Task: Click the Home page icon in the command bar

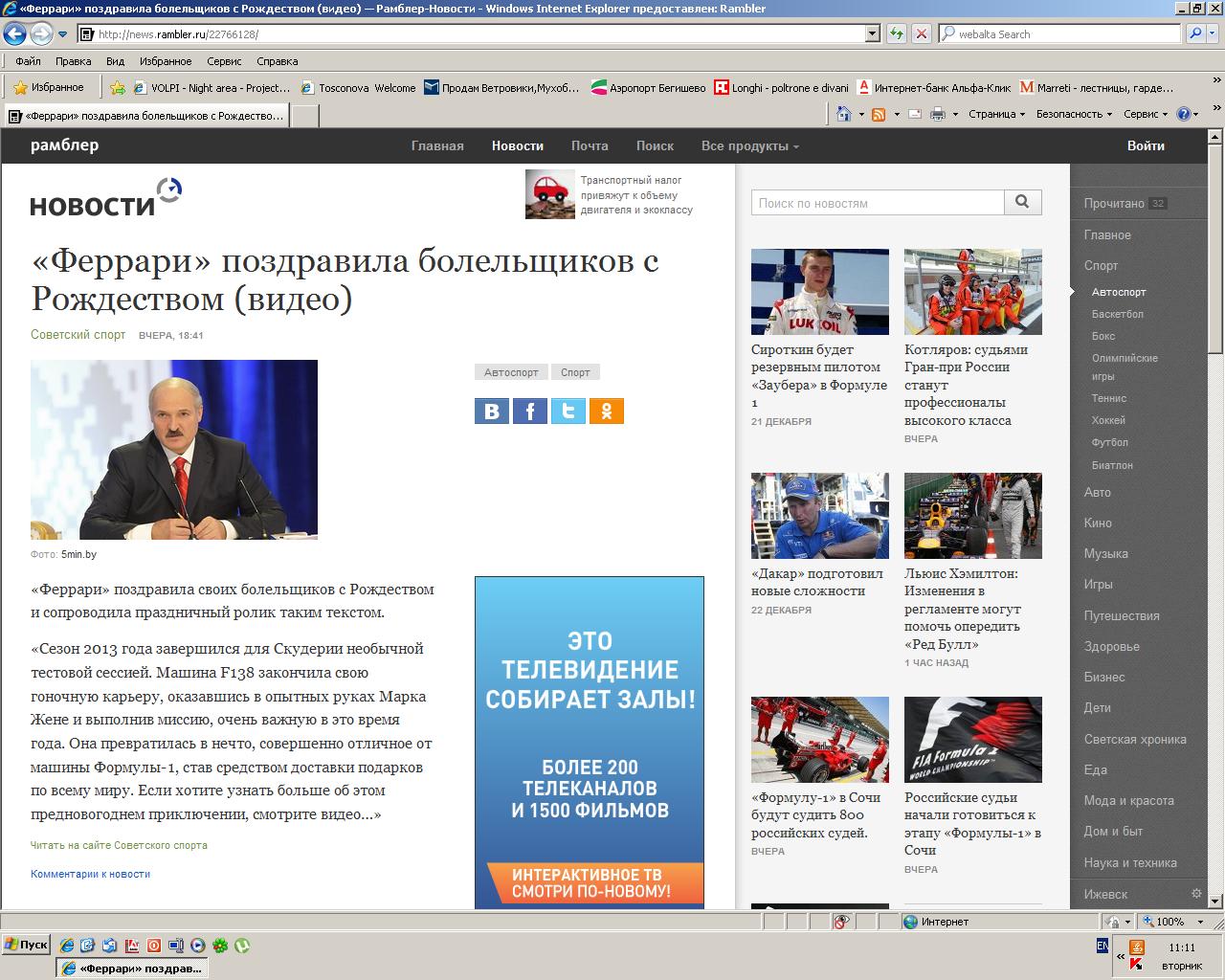Action: 843,114
